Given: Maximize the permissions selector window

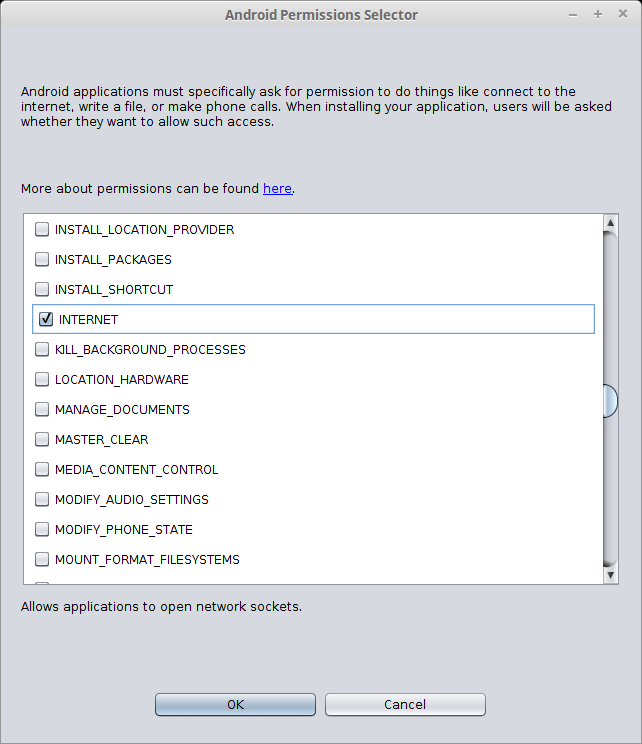Looking at the screenshot, I should point(598,14).
